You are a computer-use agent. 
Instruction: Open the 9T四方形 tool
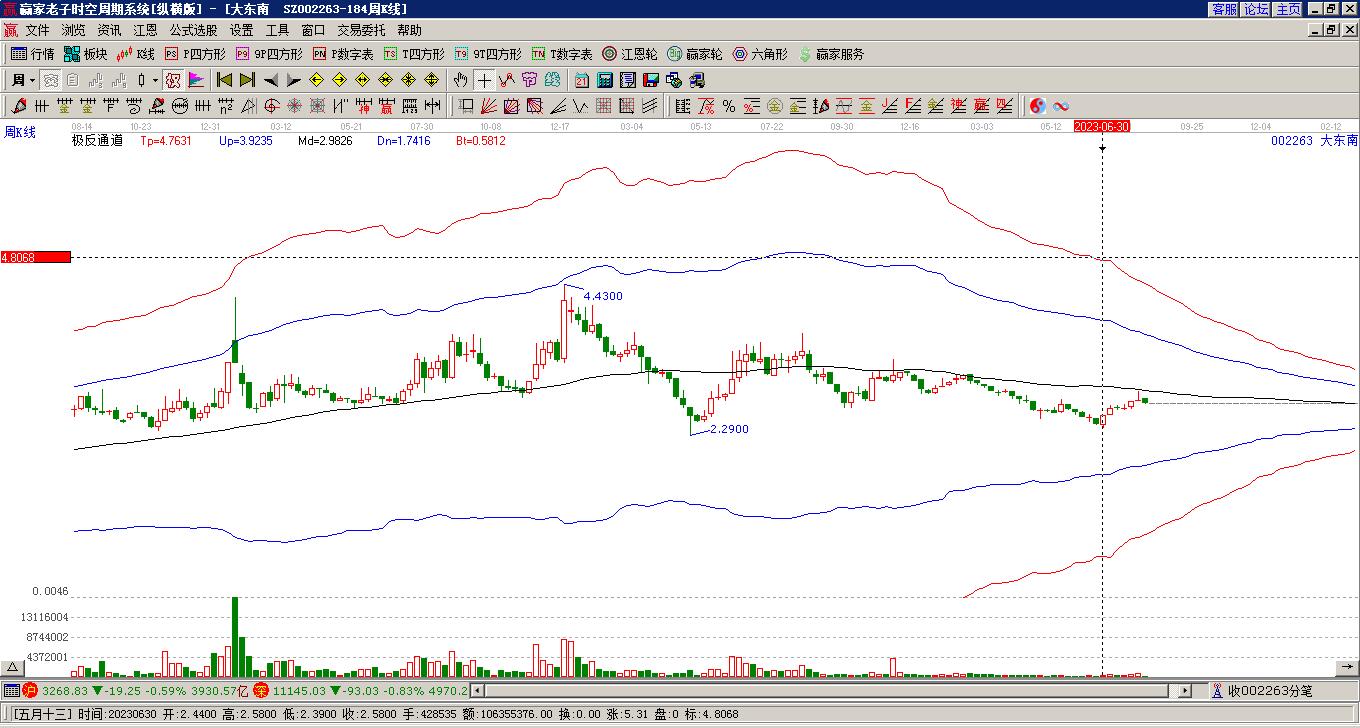[x=488, y=54]
